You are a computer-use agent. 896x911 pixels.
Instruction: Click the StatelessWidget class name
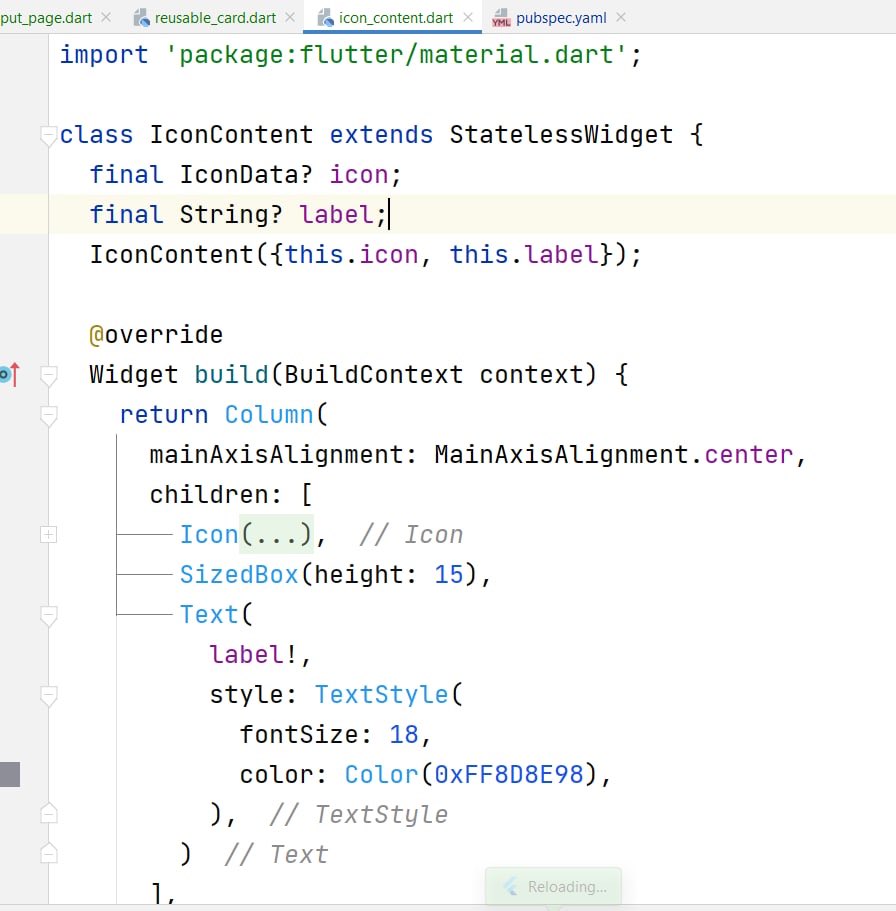561,135
